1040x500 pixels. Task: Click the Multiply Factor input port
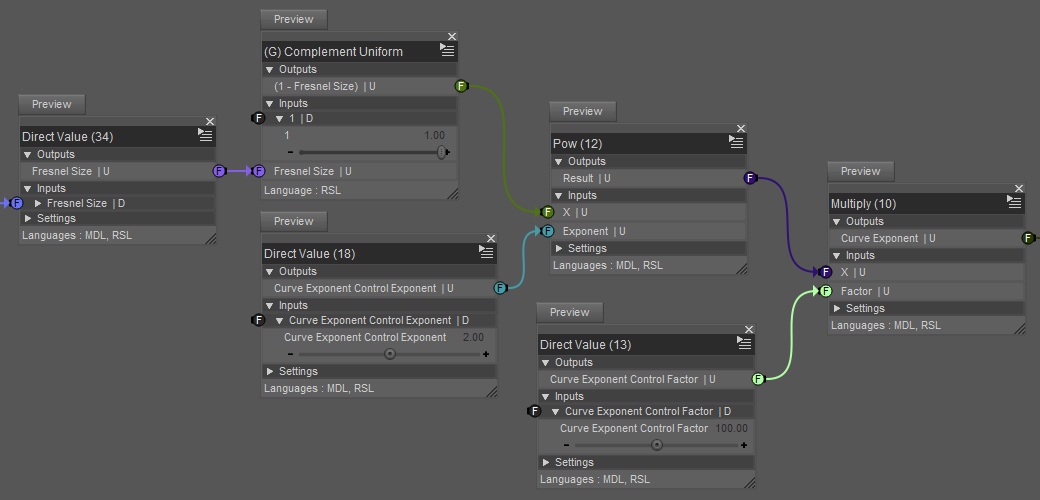(x=825, y=291)
